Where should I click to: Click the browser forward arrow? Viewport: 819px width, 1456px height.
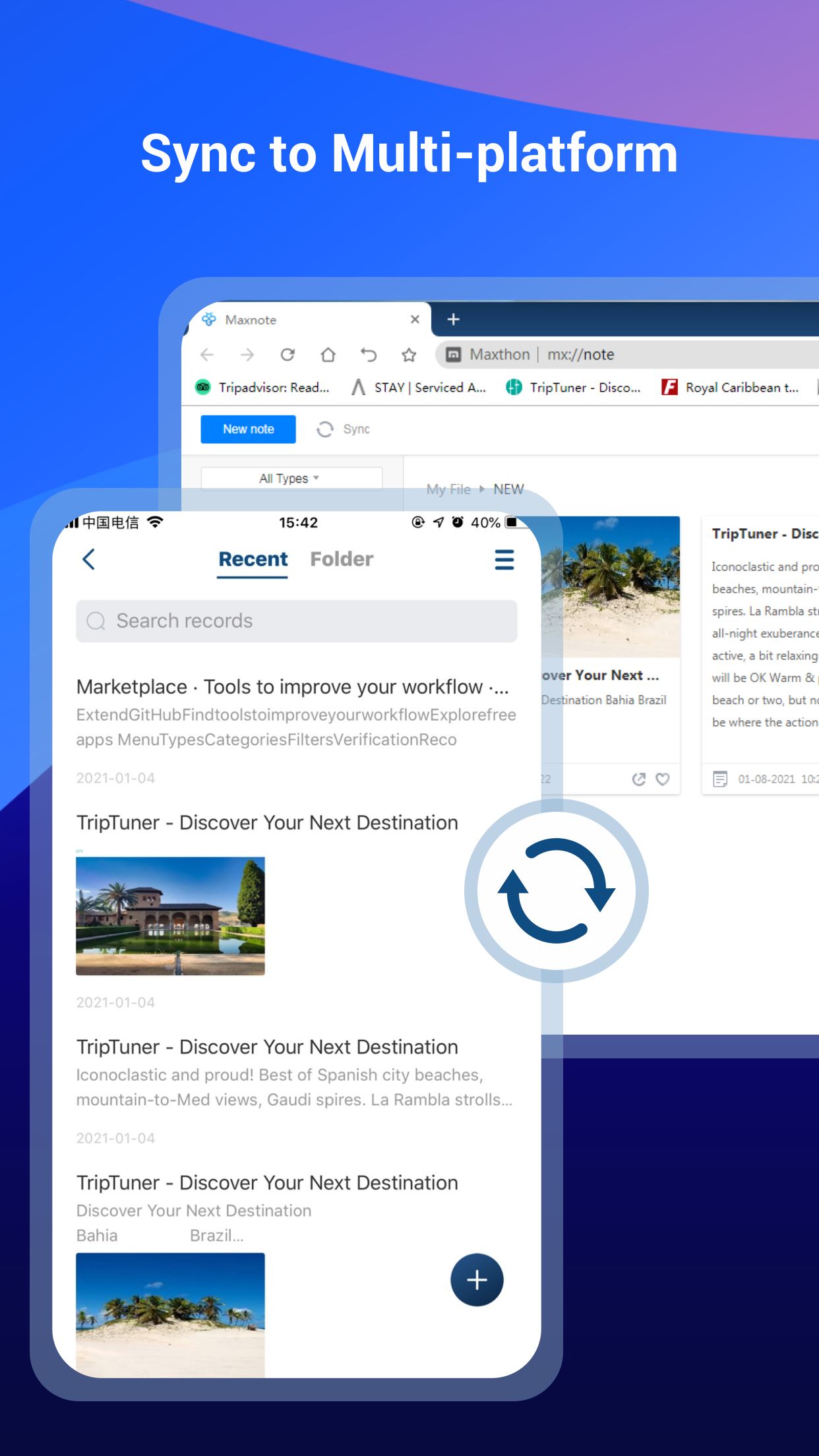(247, 355)
